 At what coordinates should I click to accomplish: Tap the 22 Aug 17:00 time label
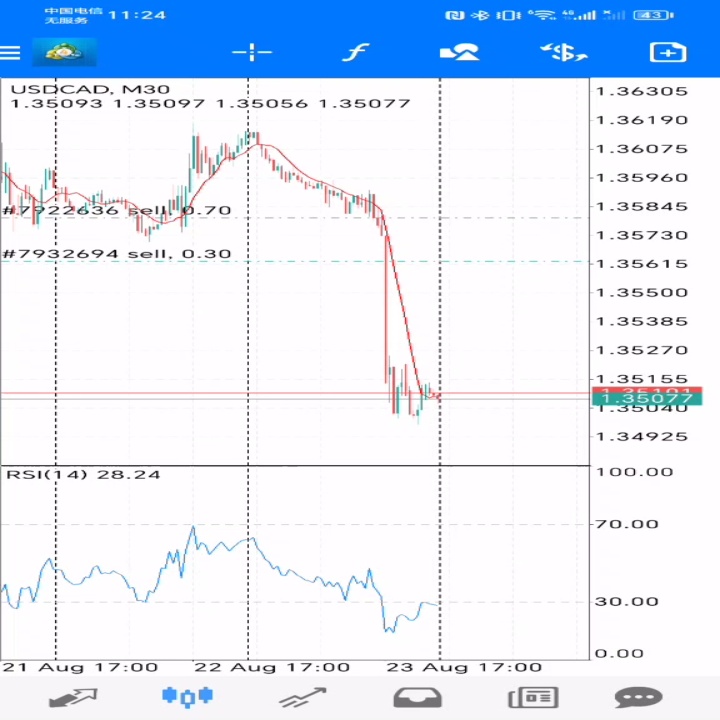[x=272, y=667]
